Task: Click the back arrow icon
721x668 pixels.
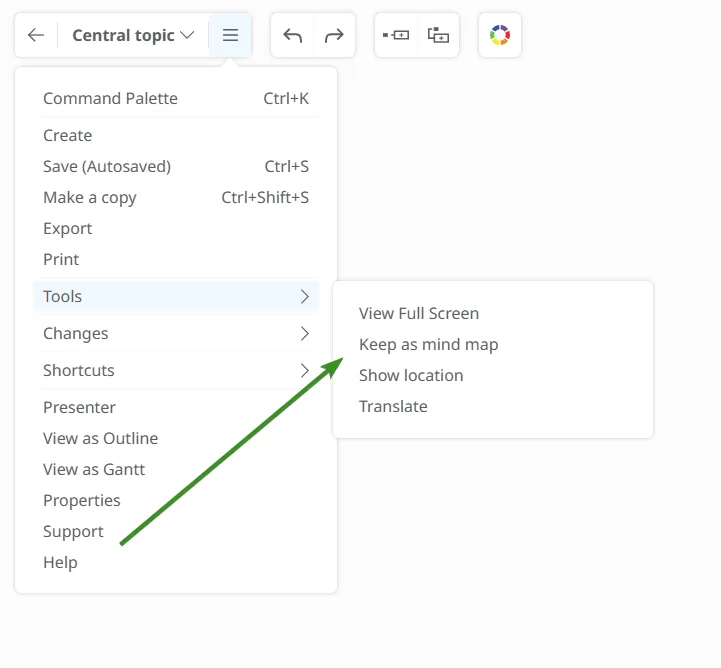Action: coord(36,35)
